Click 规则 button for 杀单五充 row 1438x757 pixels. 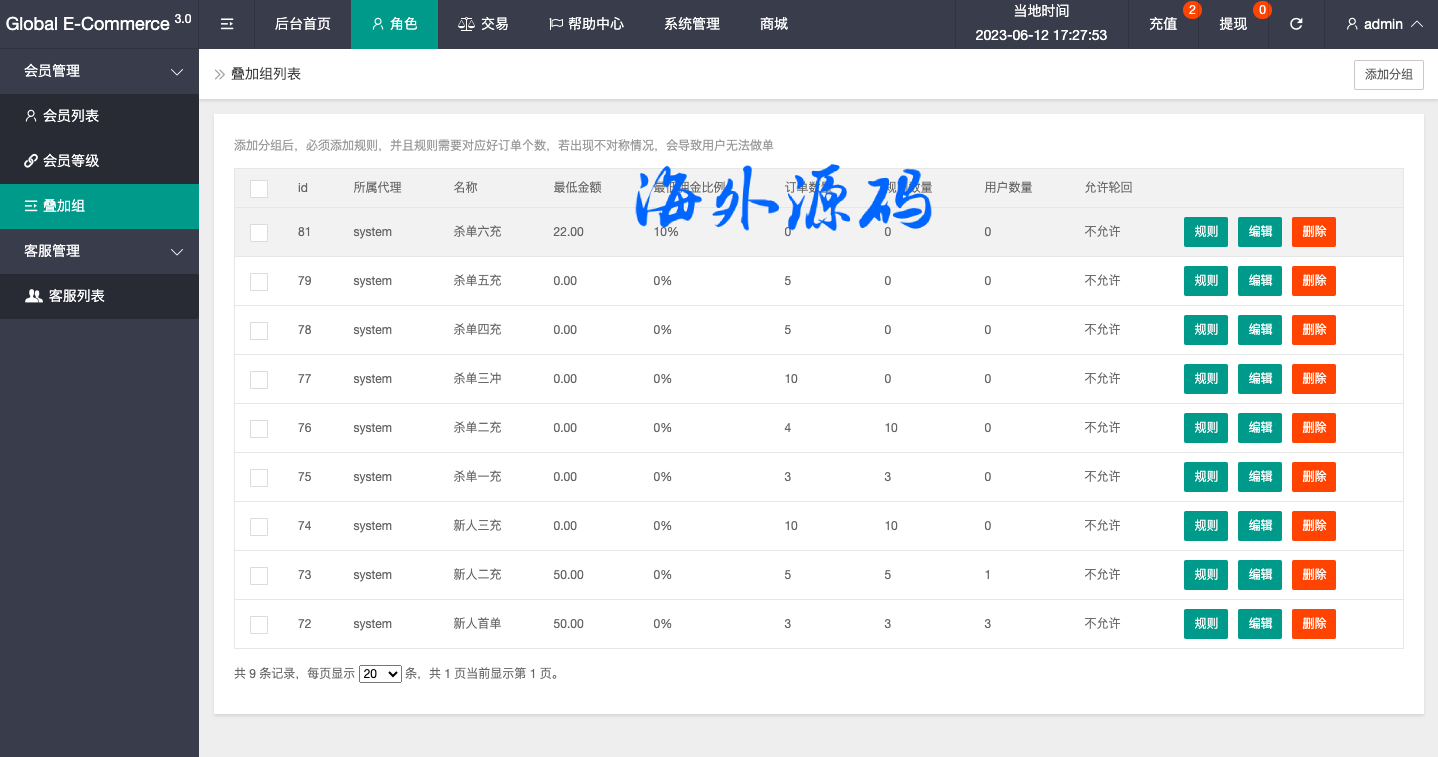point(1206,281)
